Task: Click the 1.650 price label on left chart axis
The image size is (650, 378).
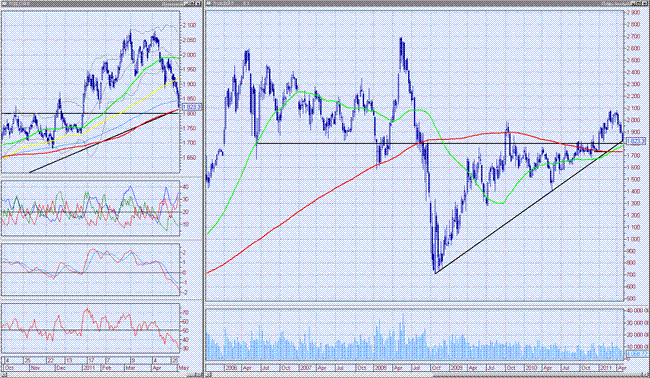Action: point(189,158)
